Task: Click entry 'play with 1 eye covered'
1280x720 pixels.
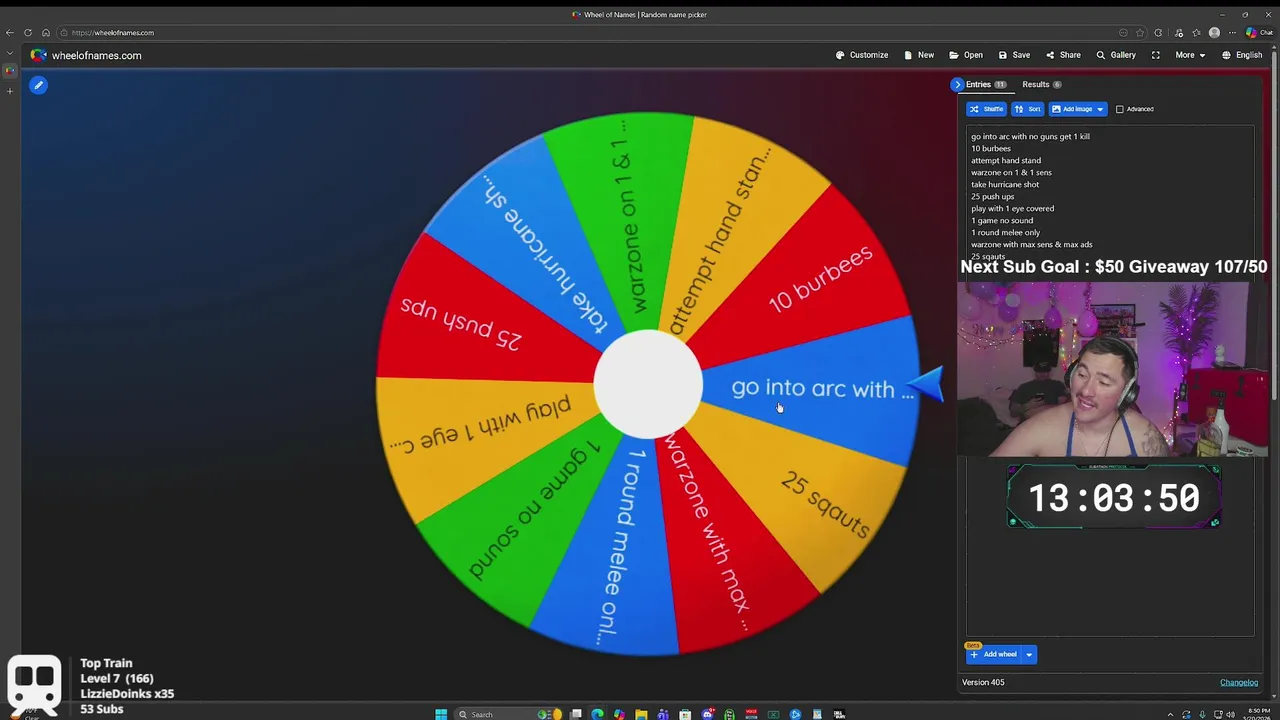Action: (x=1012, y=208)
